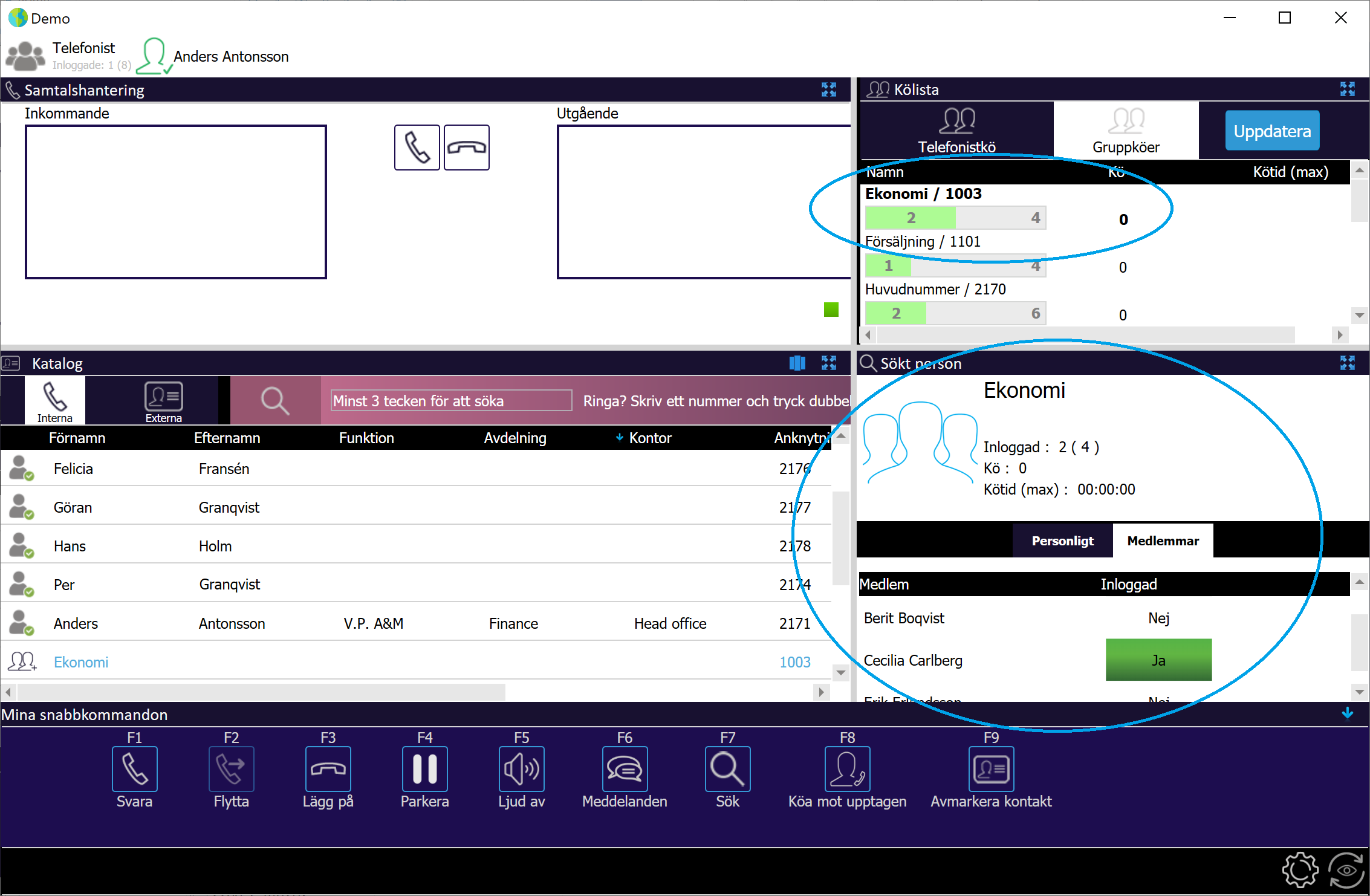This screenshot has height=896, width=1370.
Task: Toggle Cecilia Carlberg's green Ja login status
Action: point(1159,660)
